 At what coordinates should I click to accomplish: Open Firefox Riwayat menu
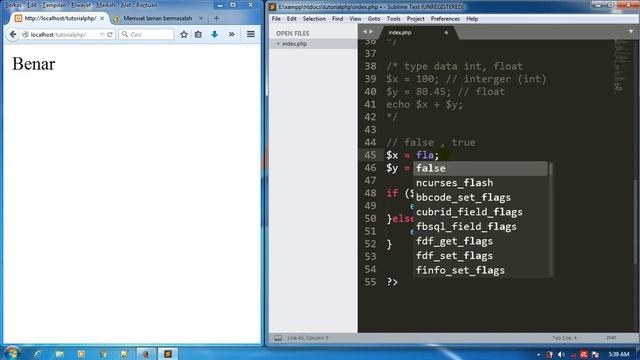point(81,5)
